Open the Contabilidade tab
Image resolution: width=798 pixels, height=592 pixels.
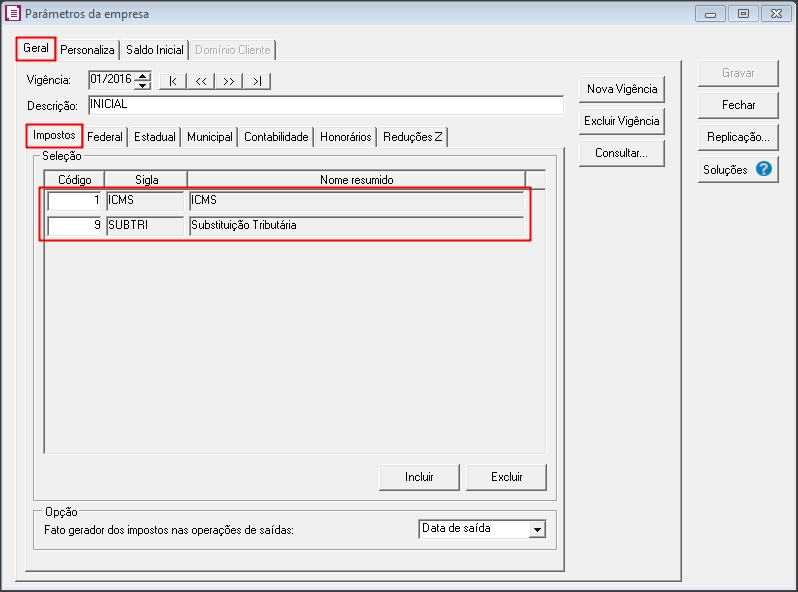(276, 137)
